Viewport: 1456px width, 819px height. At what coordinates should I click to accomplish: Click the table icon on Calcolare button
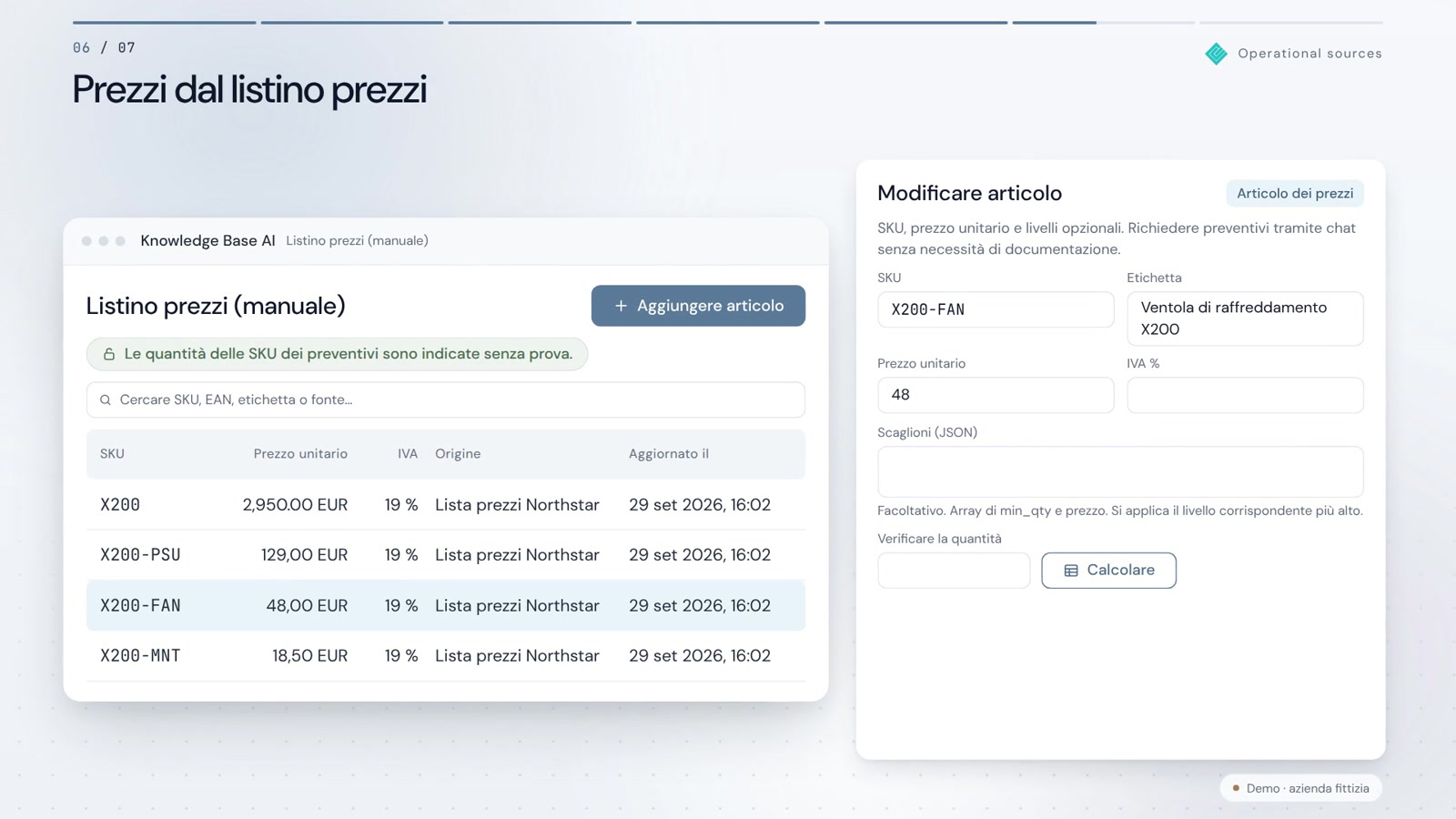(1071, 571)
